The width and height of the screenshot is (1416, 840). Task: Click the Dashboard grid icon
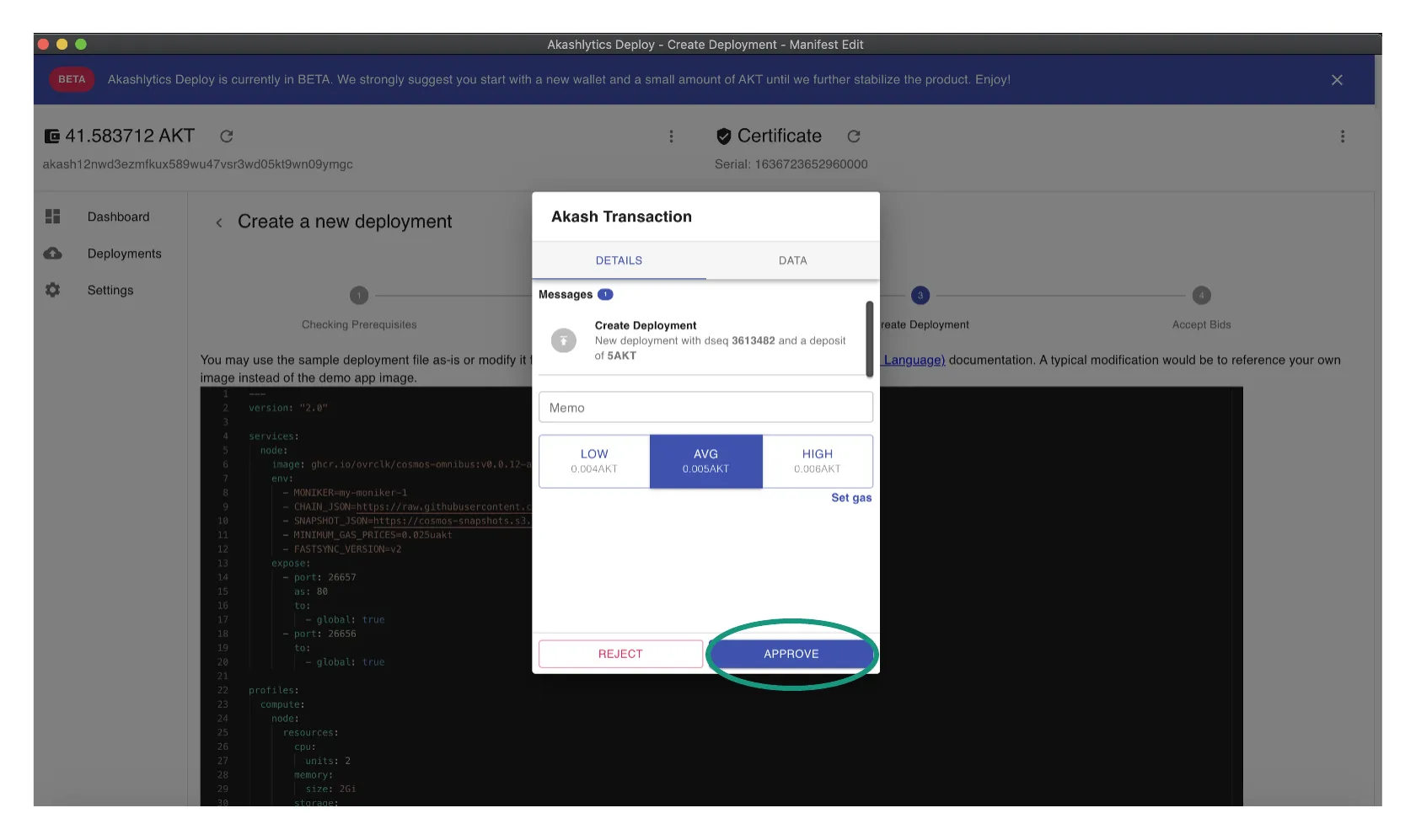(x=53, y=217)
